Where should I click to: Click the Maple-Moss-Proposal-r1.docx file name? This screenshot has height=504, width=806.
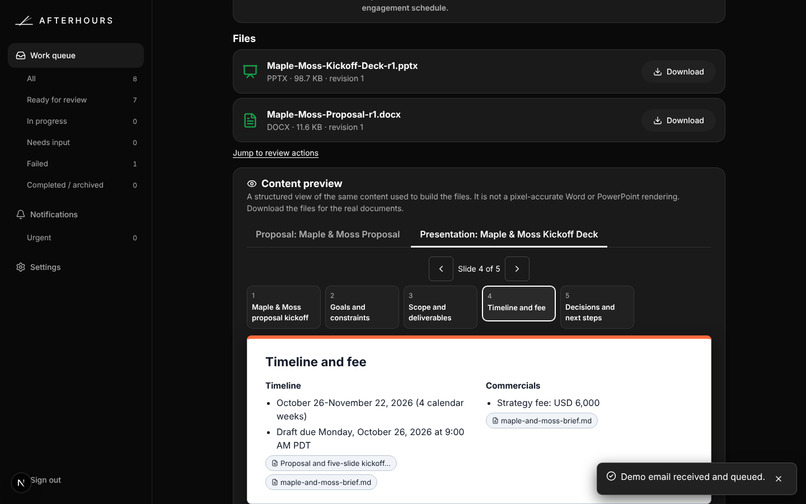tap(334, 115)
